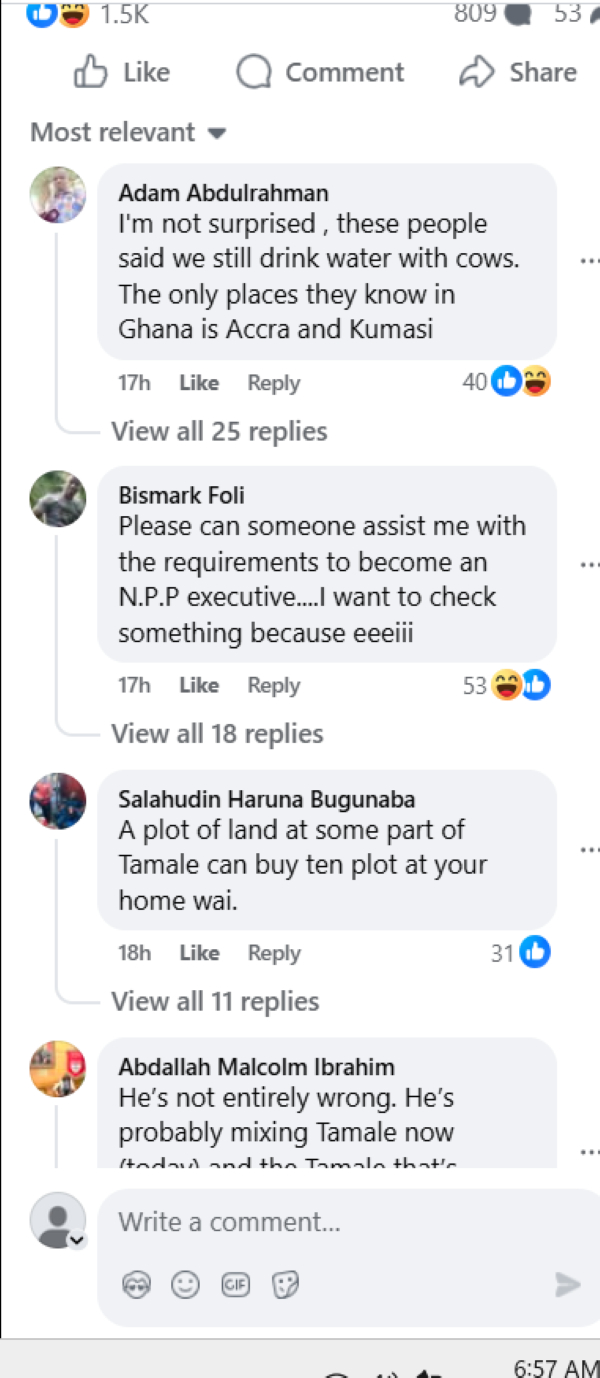Viewport: 600px width, 1378px height.
Task: Switch commenting profile via avatar arrow
Action: [x=77, y=1241]
